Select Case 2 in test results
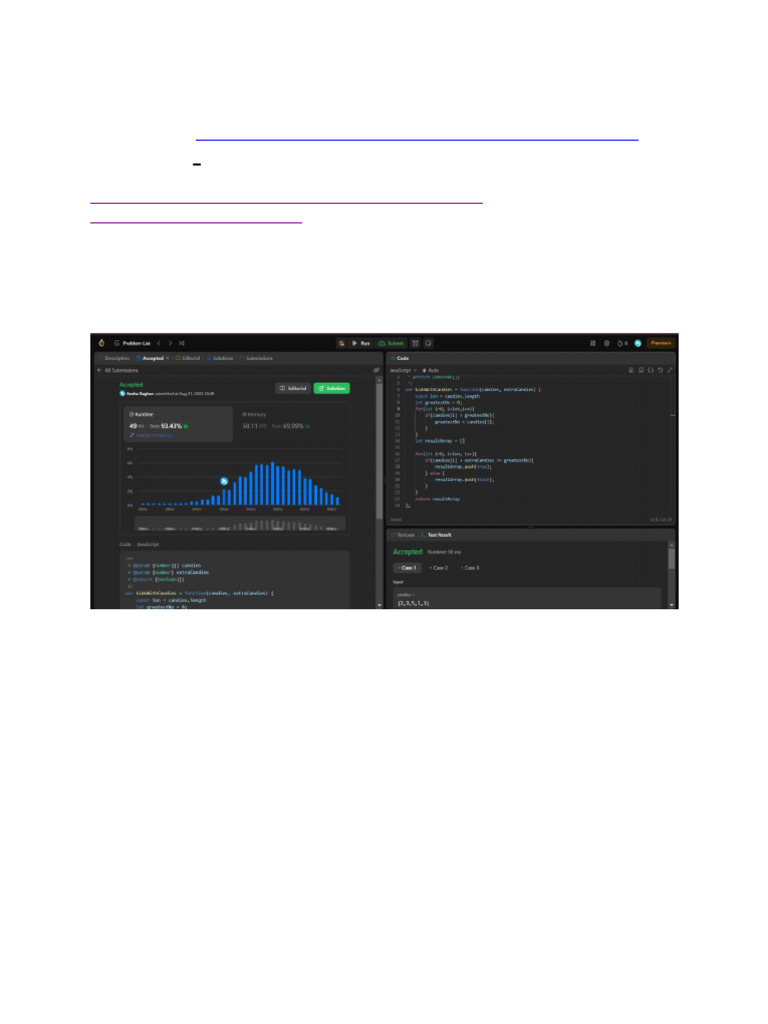The image size is (768, 1024). (x=439, y=568)
